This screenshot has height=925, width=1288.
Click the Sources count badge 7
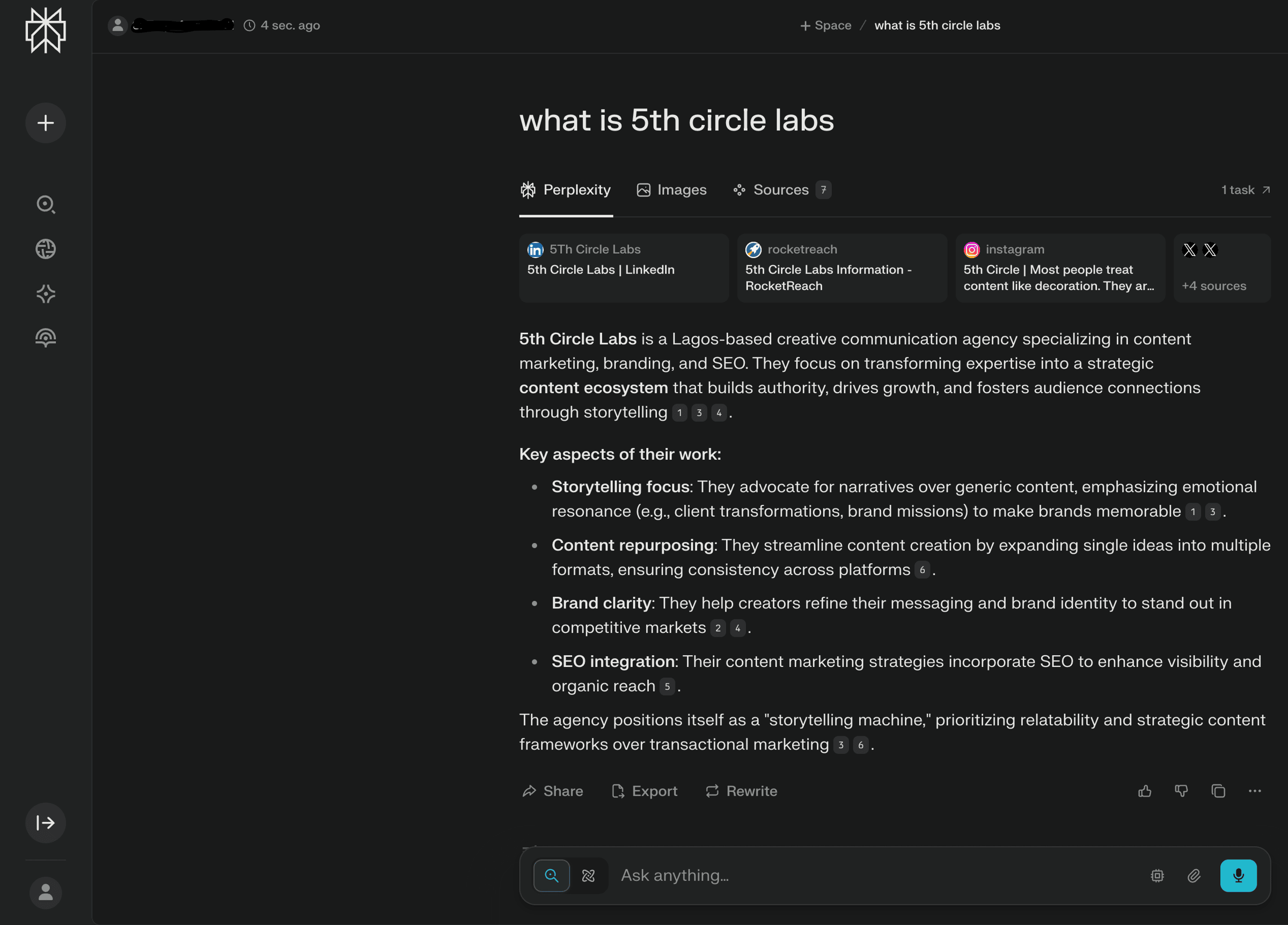(823, 189)
